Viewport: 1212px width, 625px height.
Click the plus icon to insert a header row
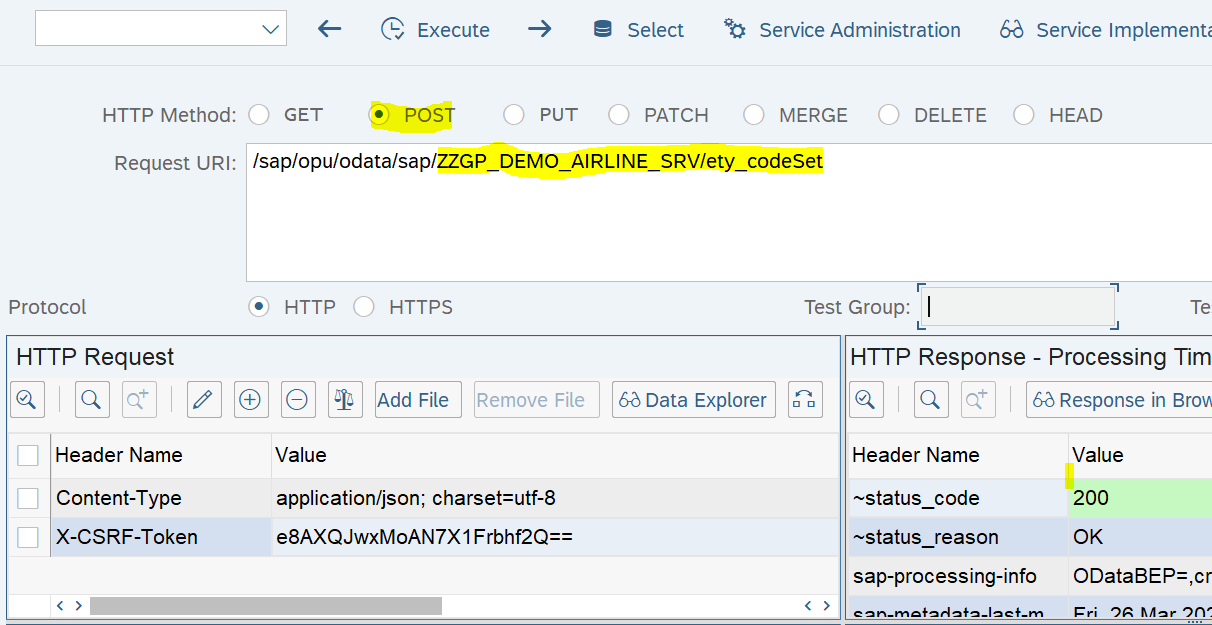(250, 399)
